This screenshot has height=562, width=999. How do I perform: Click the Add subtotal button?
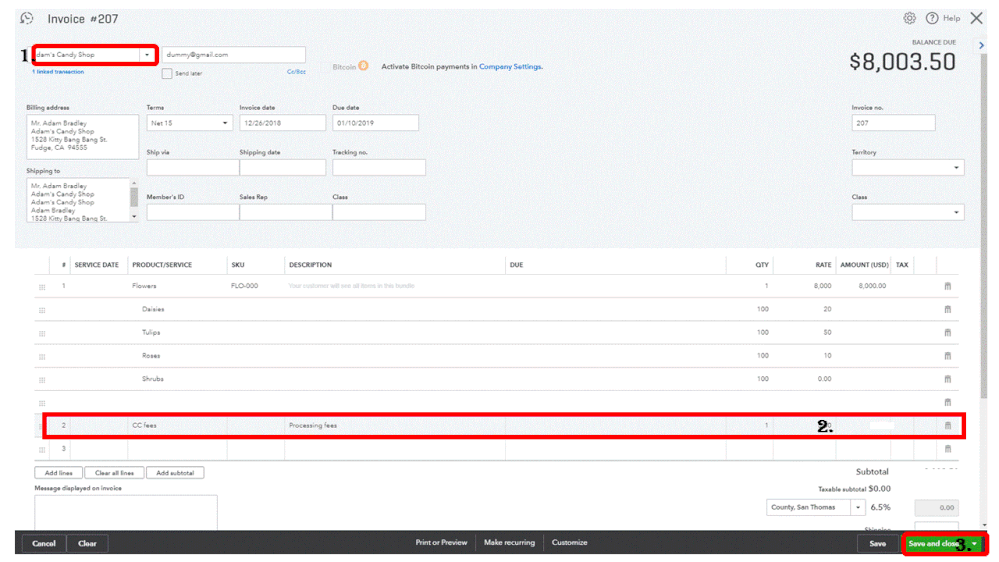point(175,473)
